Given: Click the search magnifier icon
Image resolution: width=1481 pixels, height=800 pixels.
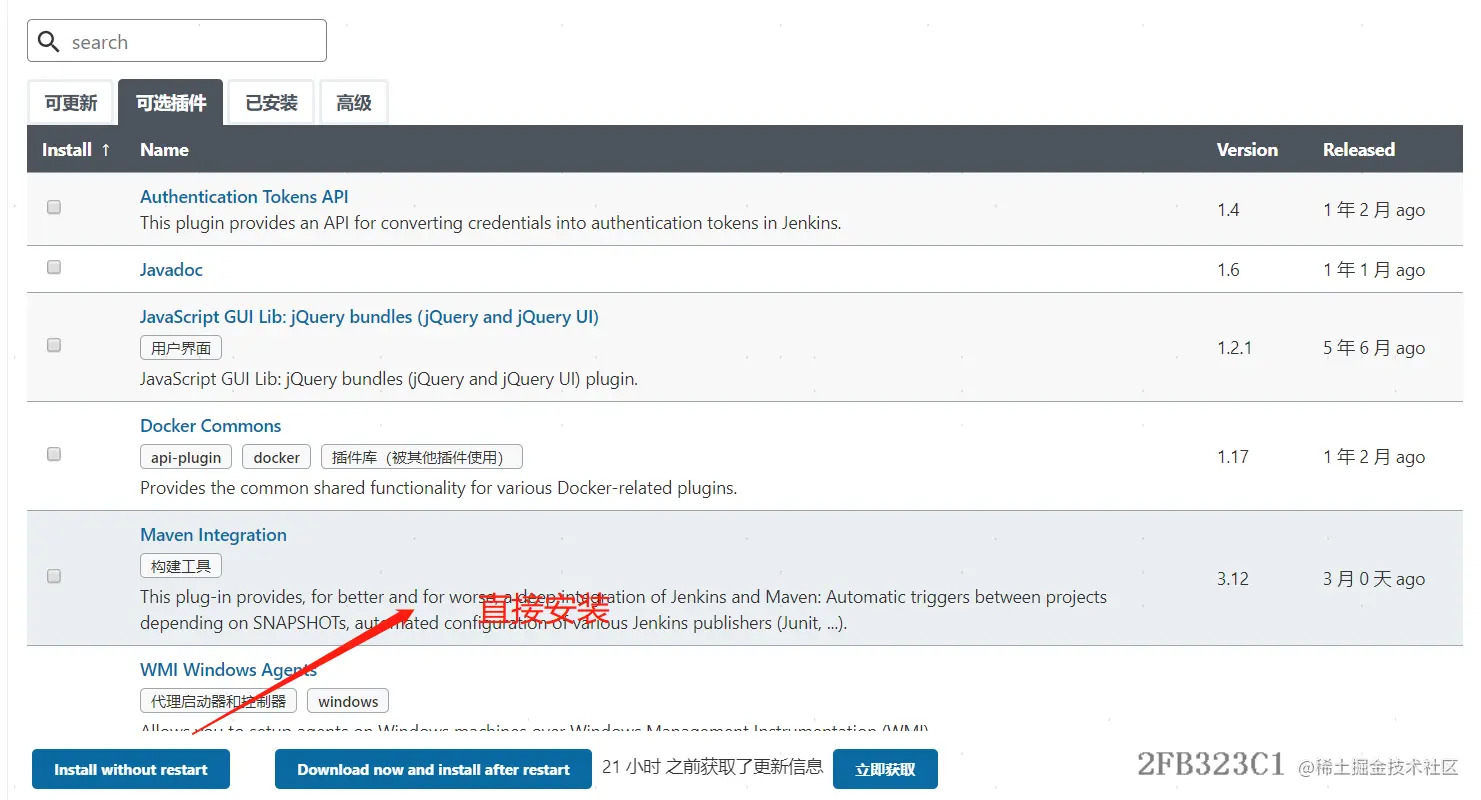Looking at the screenshot, I should pos(49,42).
